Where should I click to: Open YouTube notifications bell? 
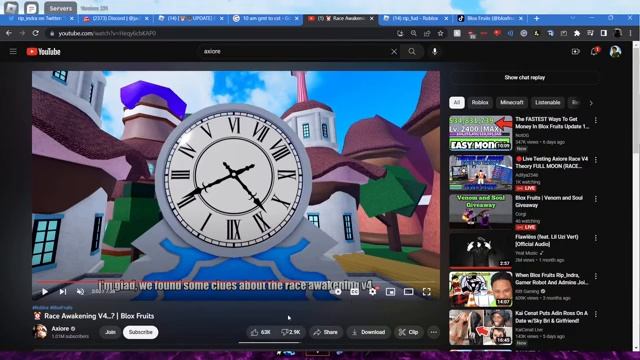coord(594,51)
